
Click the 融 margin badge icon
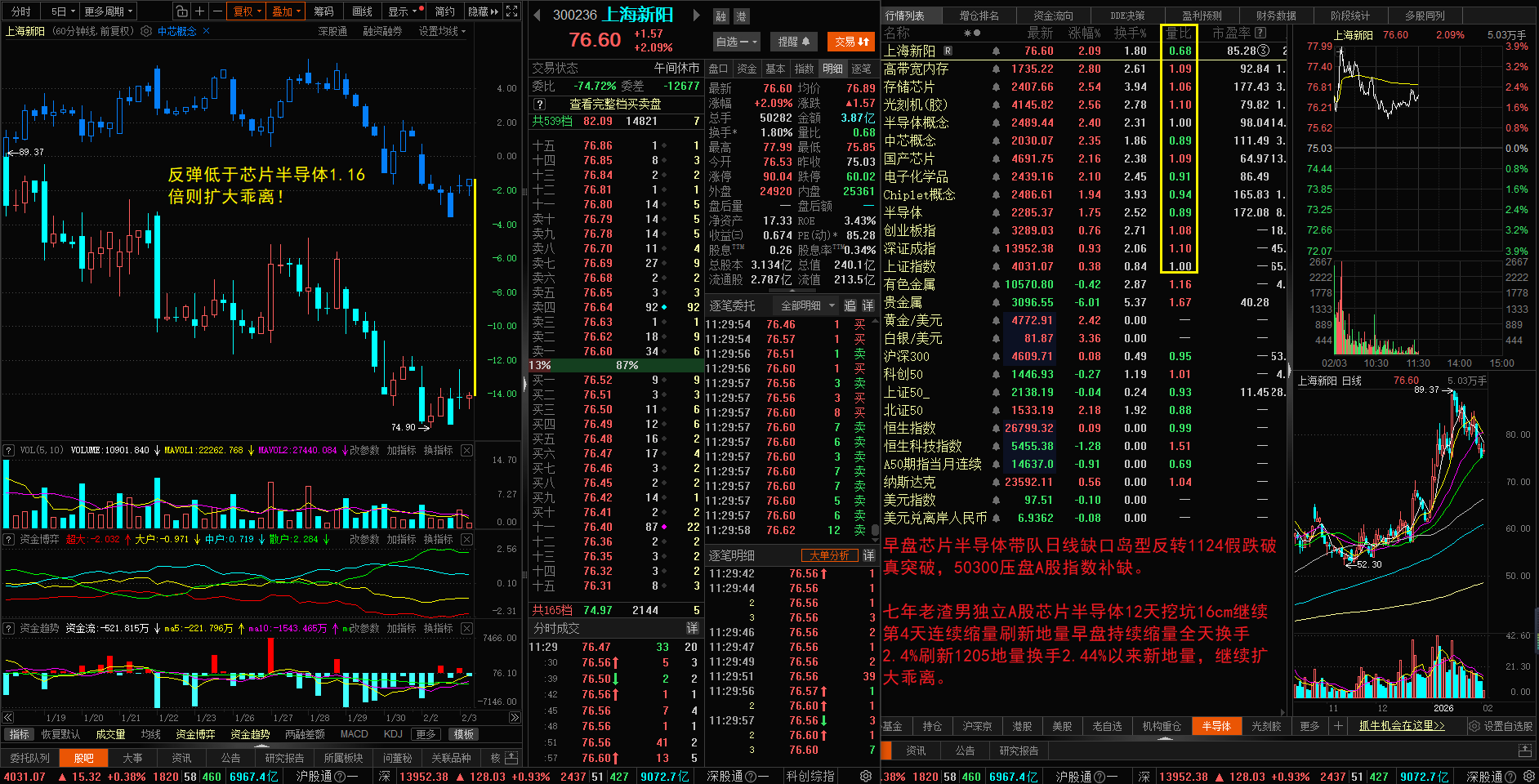coord(720,16)
